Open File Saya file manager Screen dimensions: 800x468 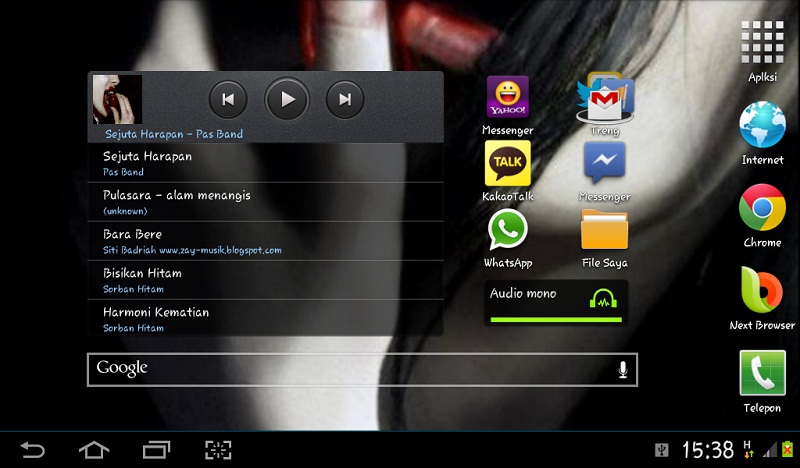click(605, 230)
